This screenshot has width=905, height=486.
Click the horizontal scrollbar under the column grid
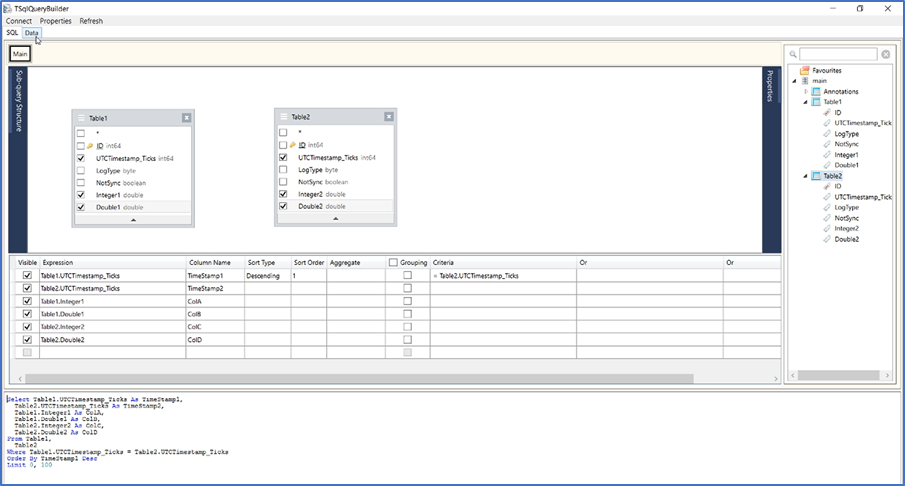(300, 379)
